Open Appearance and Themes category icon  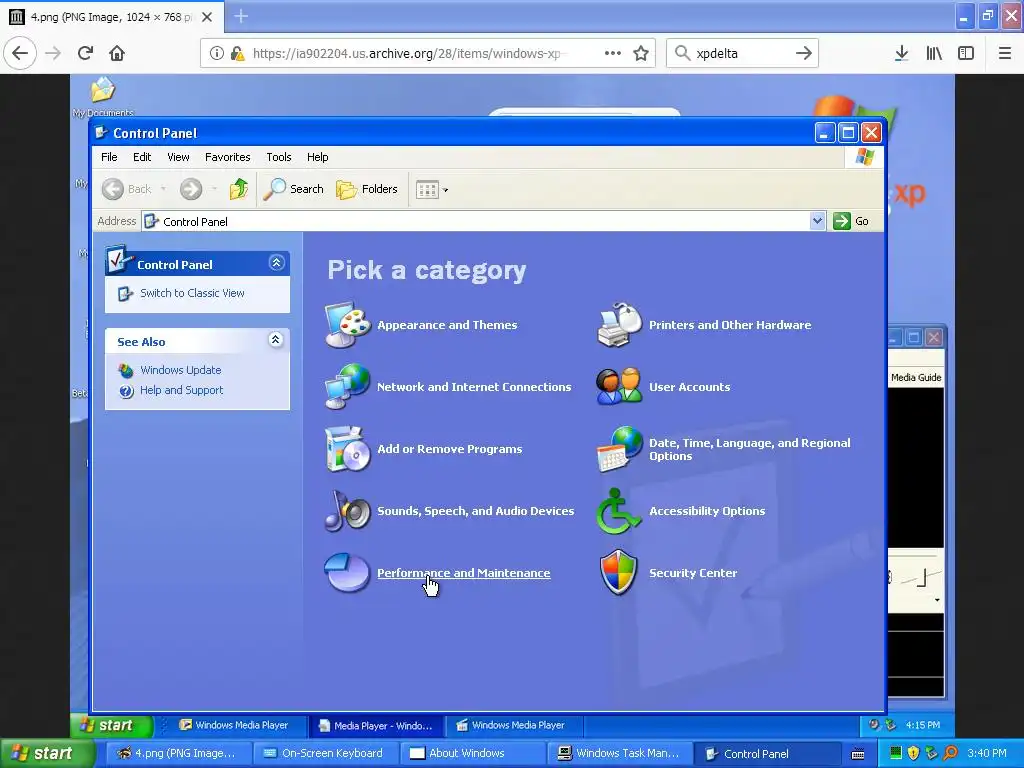tap(348, 325)
